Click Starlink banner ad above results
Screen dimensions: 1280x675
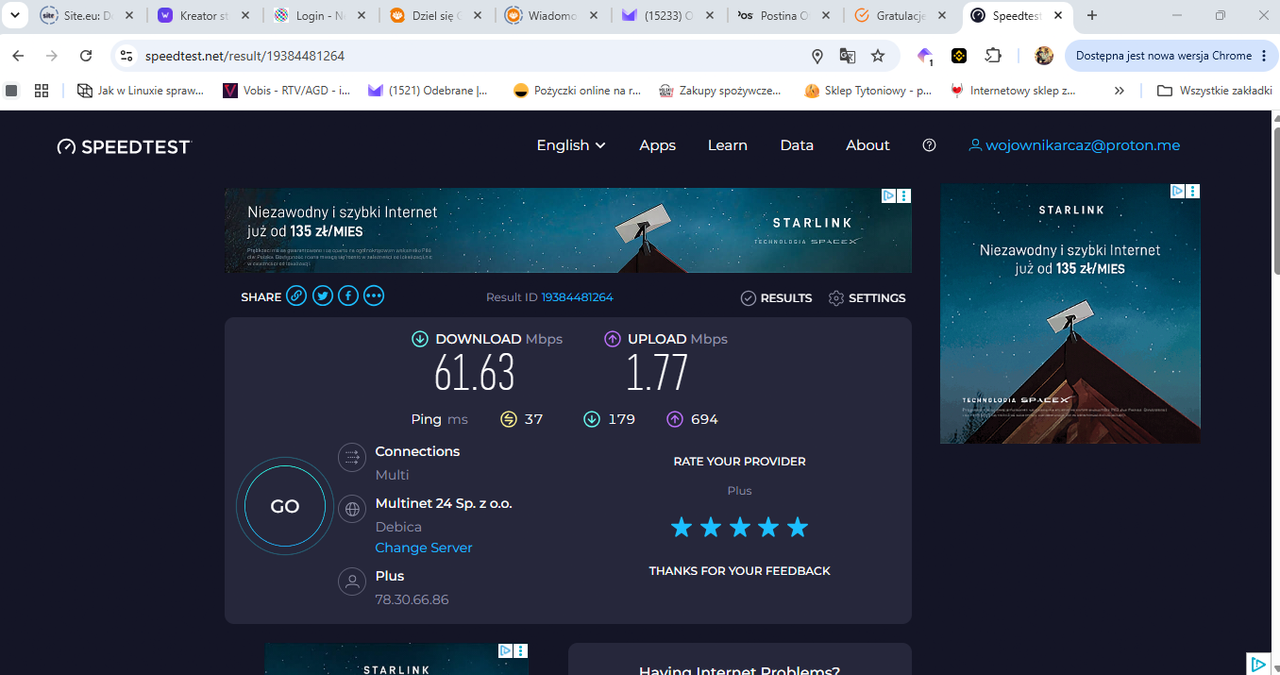tap(568, 230)
